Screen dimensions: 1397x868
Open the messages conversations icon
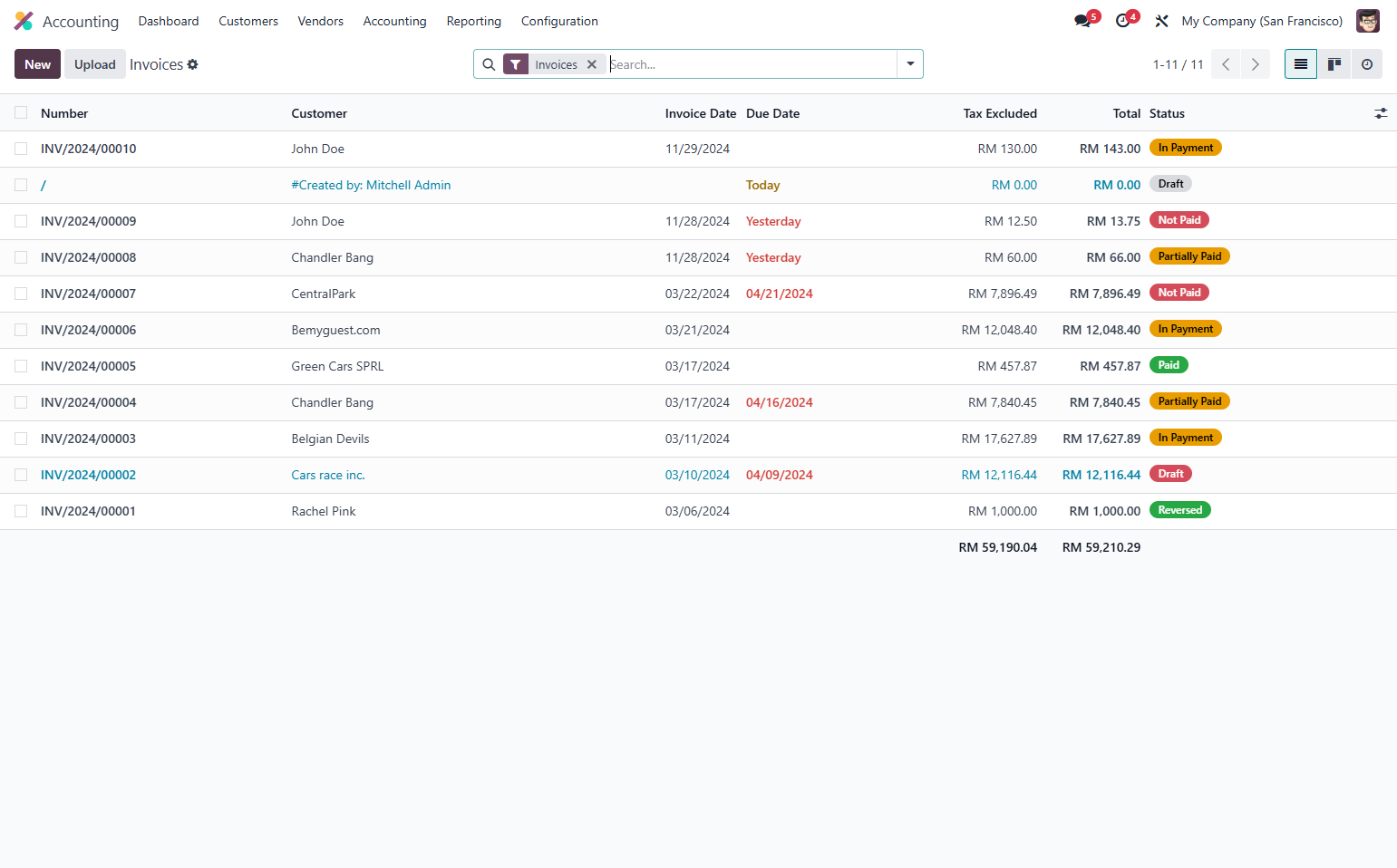[x=1082, y=21]
